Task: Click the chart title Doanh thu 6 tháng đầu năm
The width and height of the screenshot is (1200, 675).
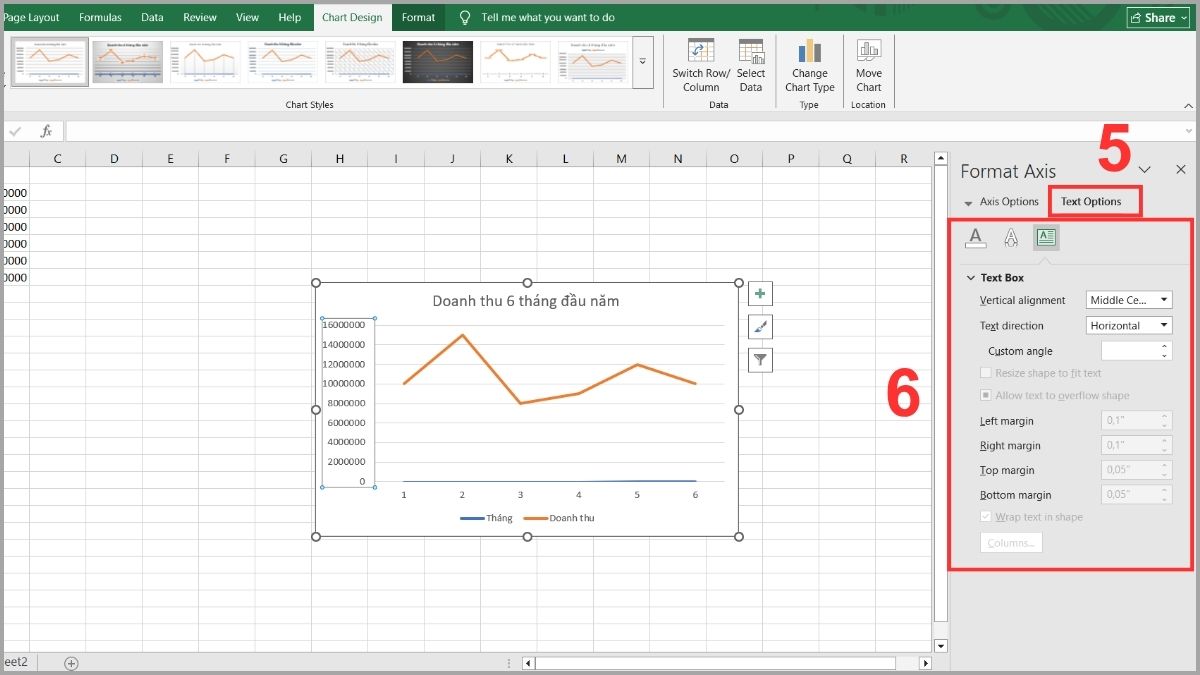Action: coord(526,300)
